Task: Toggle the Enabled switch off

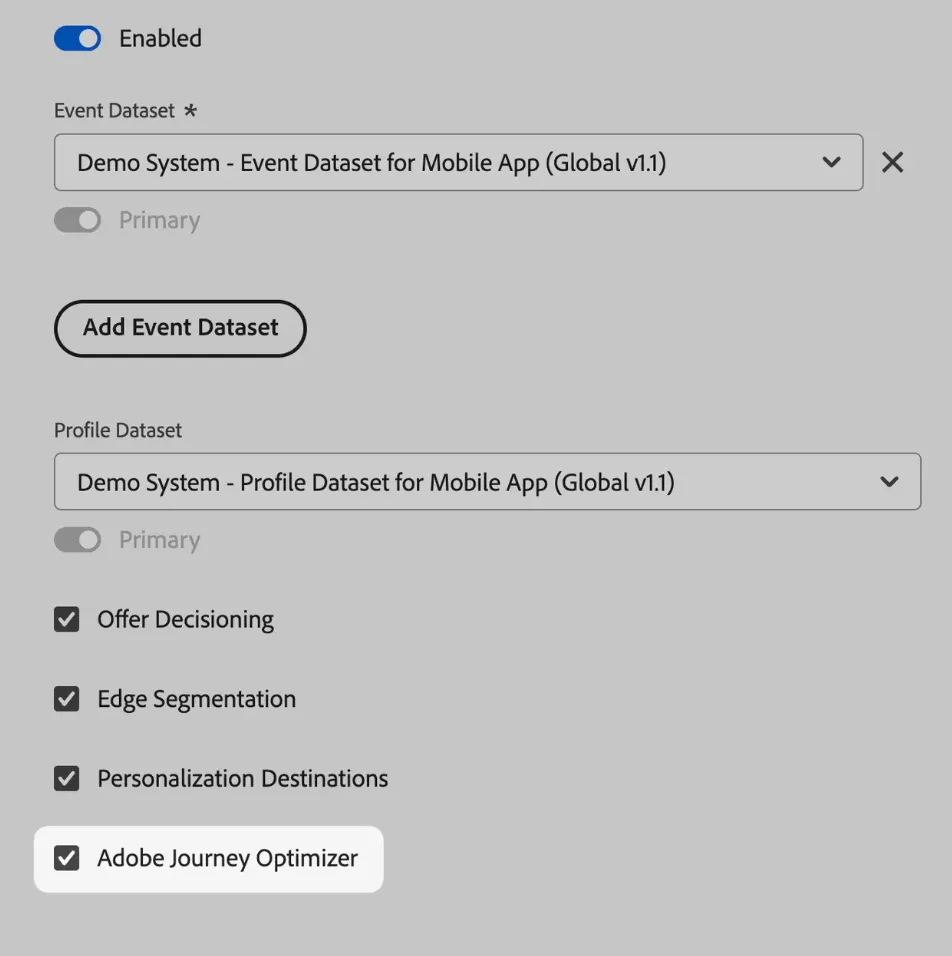Action: pos(77,38)
